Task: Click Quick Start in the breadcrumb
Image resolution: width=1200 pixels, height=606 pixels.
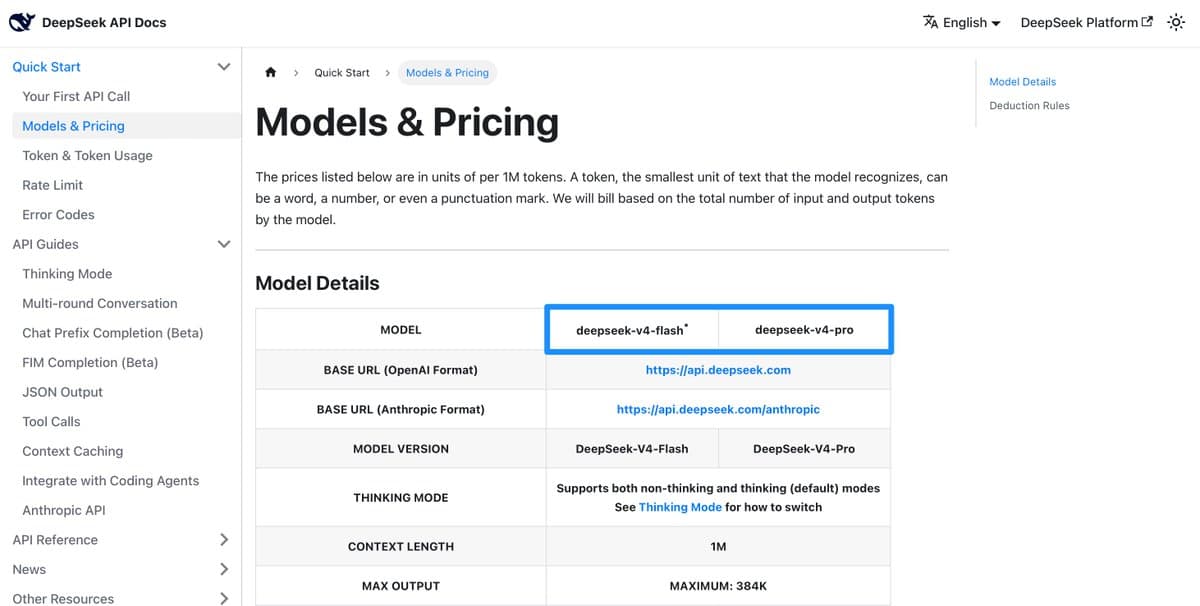Action: 341,72
